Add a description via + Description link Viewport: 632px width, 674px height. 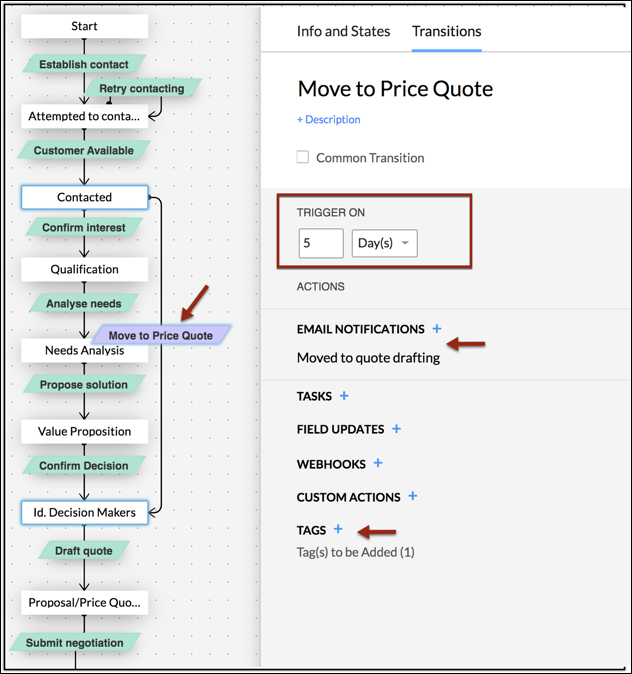pyautogui.click(x=328, y=119)
